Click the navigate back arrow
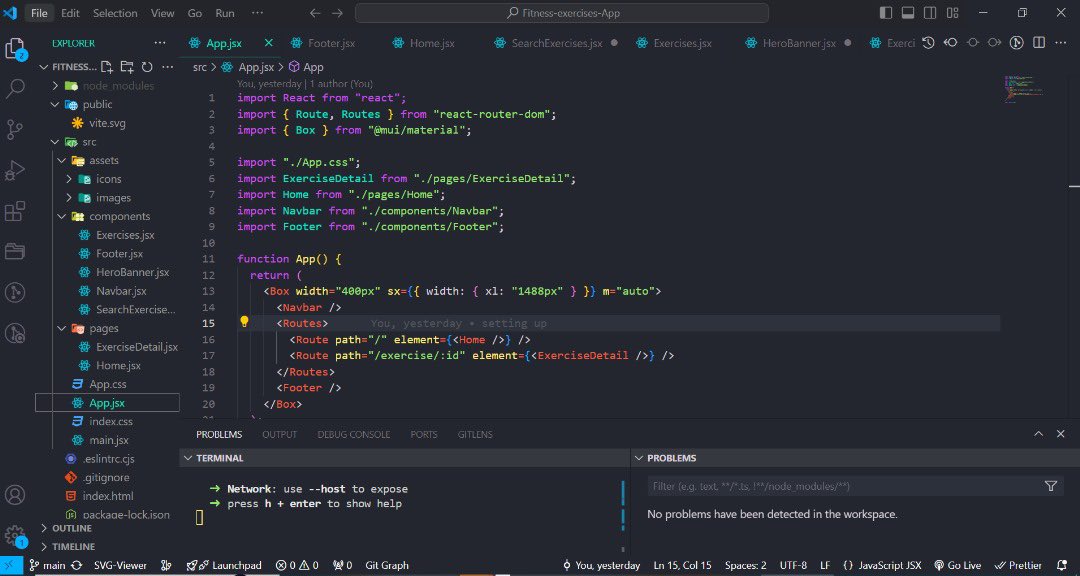 click(x=315, y=13)
